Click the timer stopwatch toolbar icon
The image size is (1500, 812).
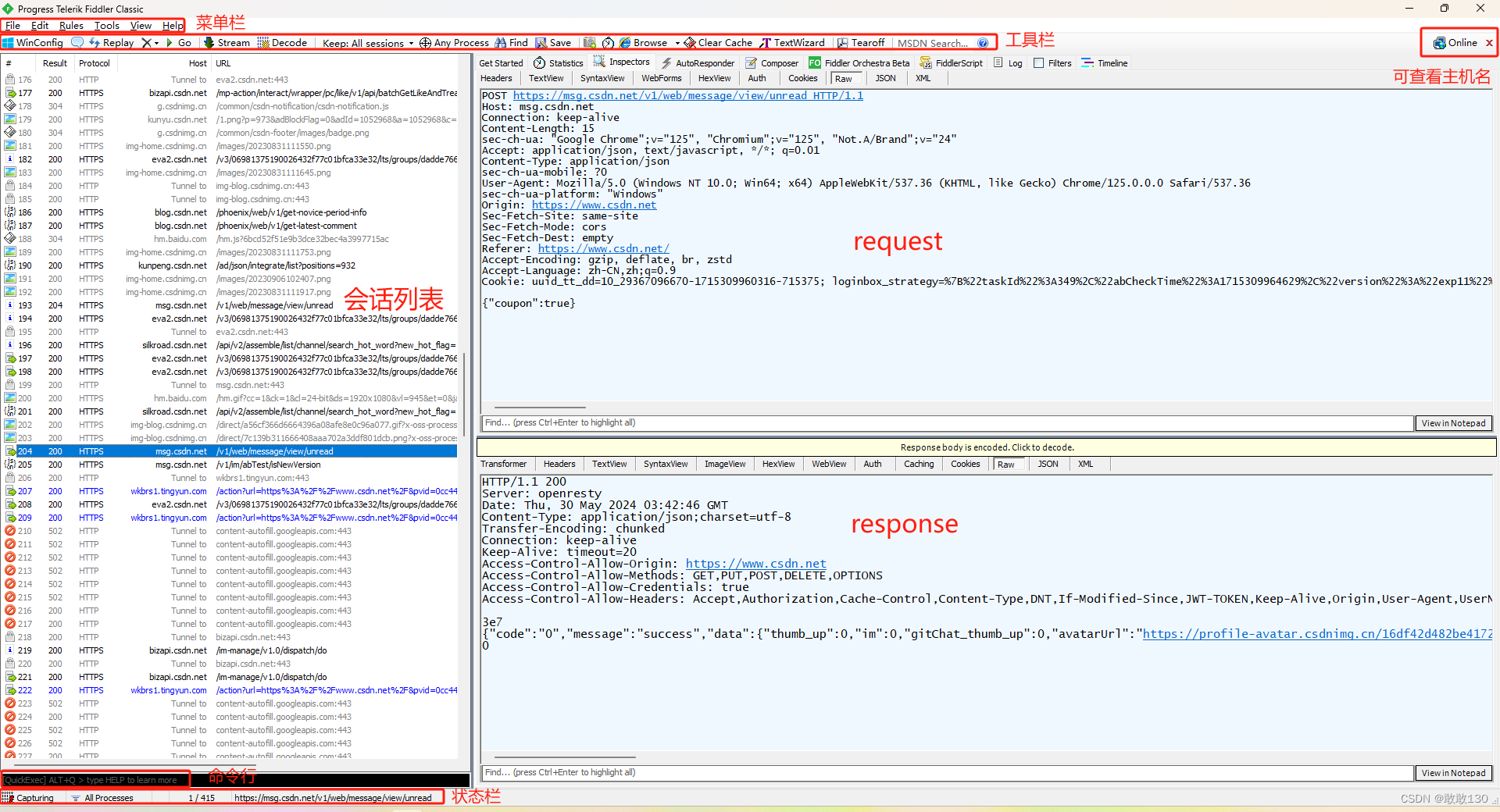(x=608, y=43)
